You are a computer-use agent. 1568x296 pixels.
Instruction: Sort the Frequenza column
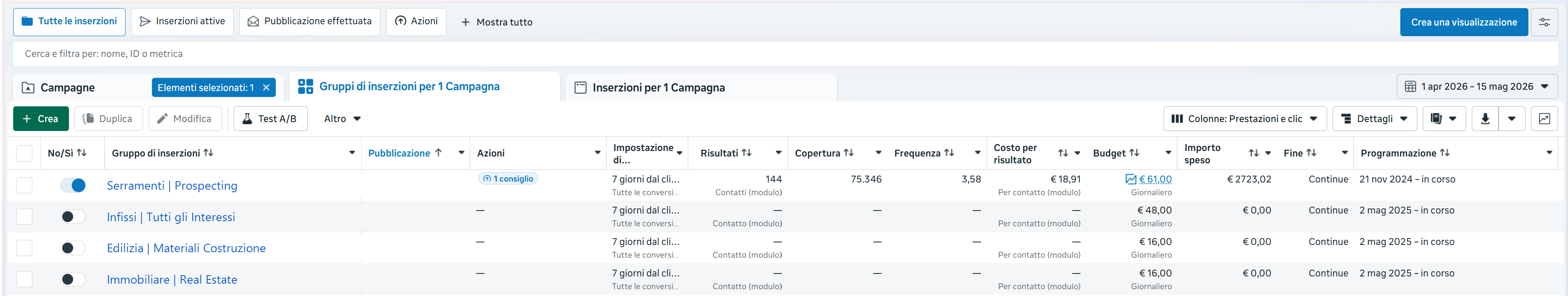pyautogui.click(x=949, y=153)
